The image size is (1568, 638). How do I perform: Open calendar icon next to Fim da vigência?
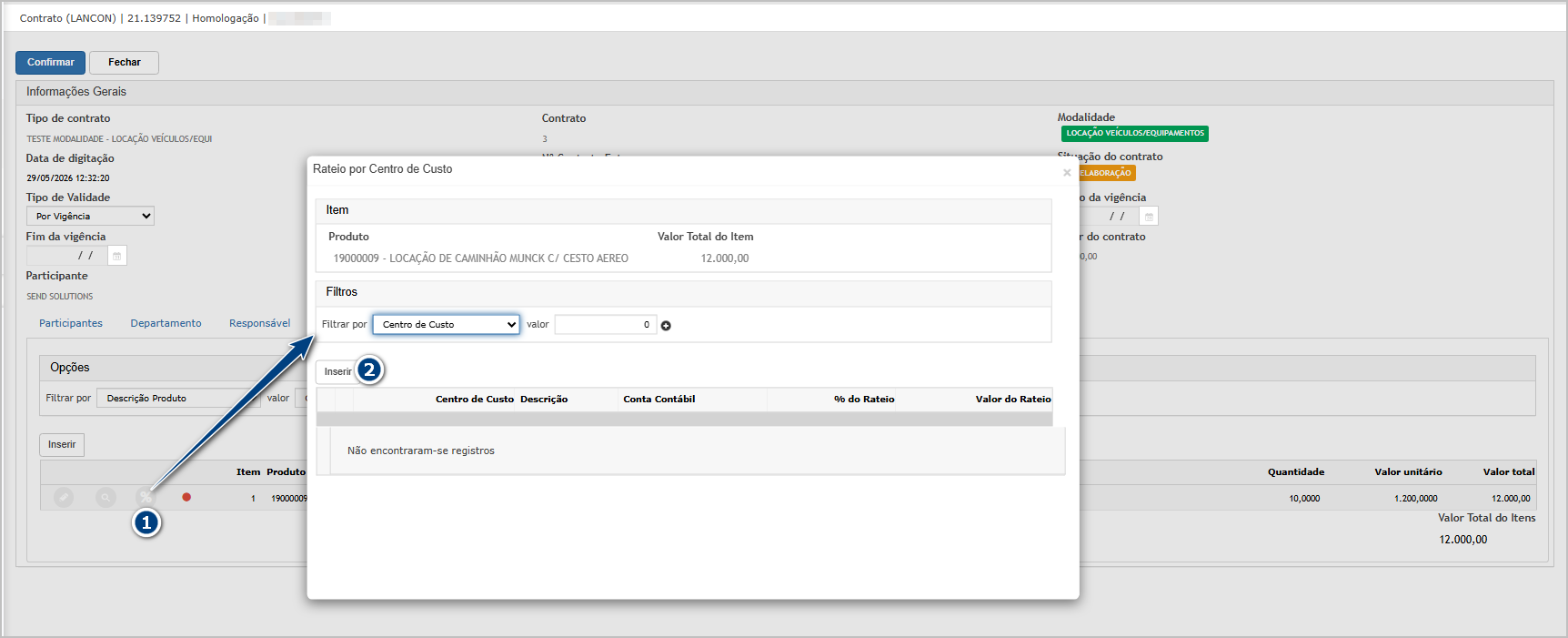[x=117, y=256]
